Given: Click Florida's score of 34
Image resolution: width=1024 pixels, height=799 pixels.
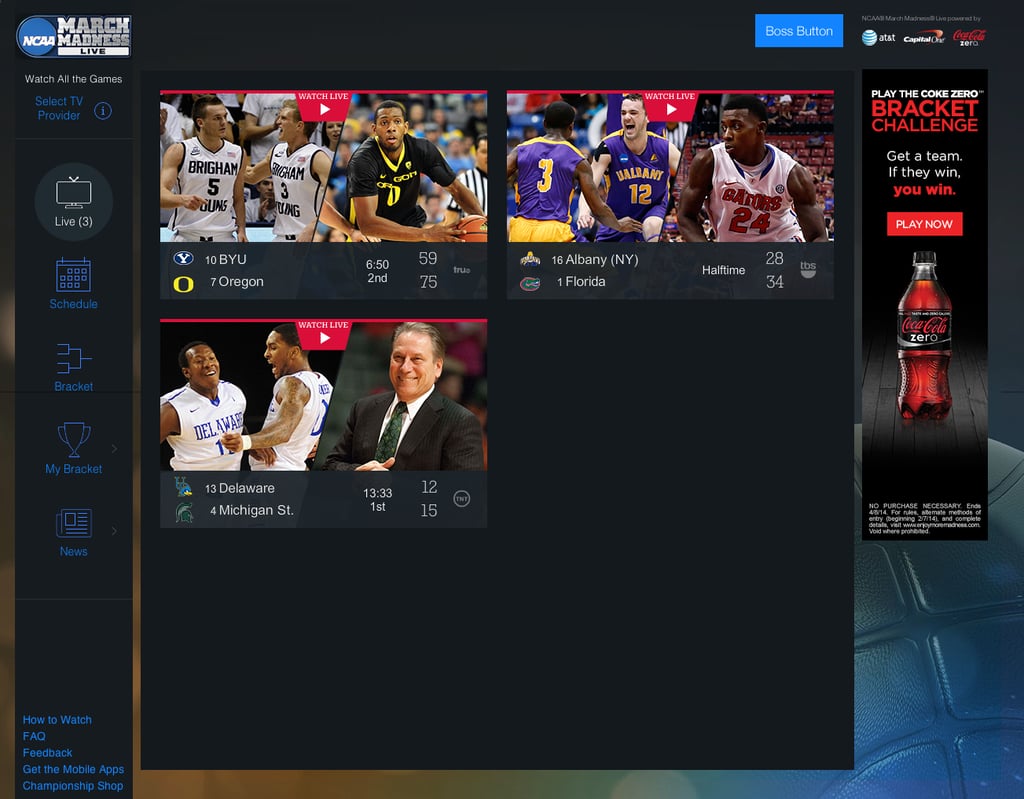Looking at the screenshot, I should tap(775, 282).
